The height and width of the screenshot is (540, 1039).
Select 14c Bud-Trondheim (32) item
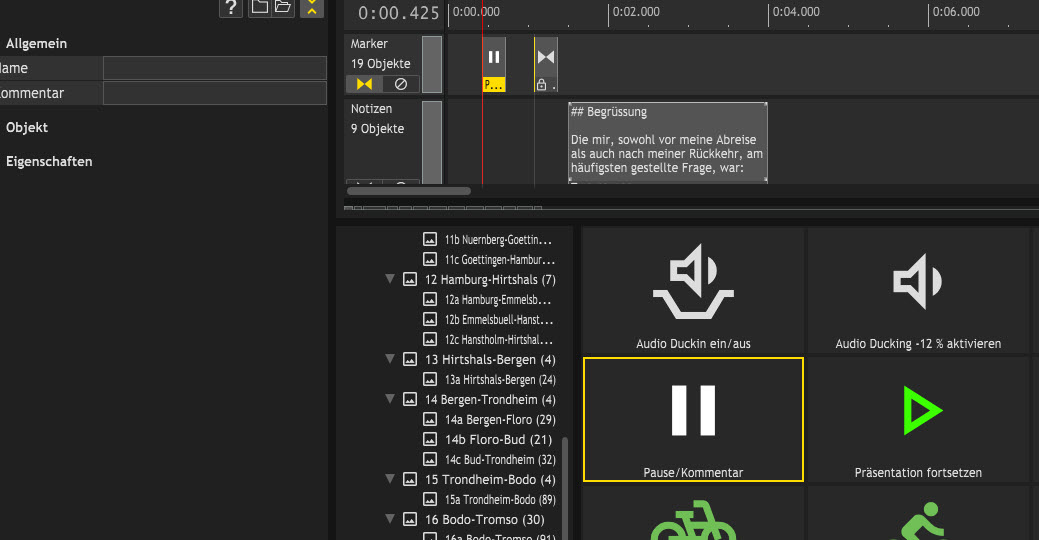coord(500,460)
